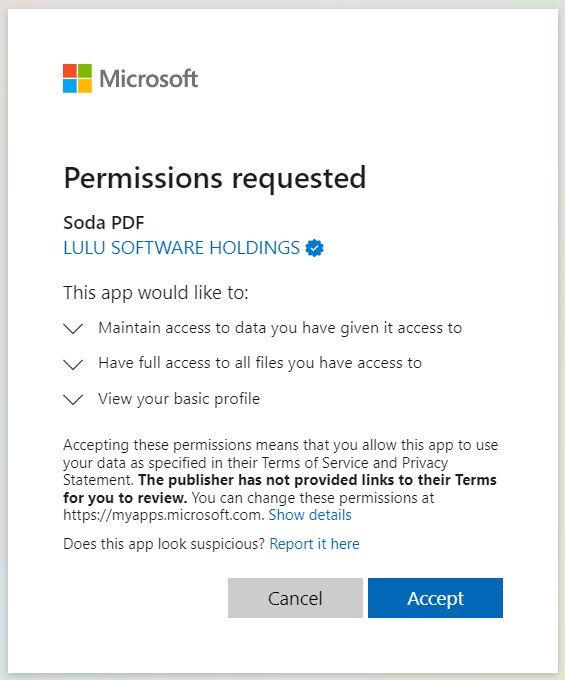The image size is (565, 680).
Task: Cancel the permissions request
Action: (295, 598)
